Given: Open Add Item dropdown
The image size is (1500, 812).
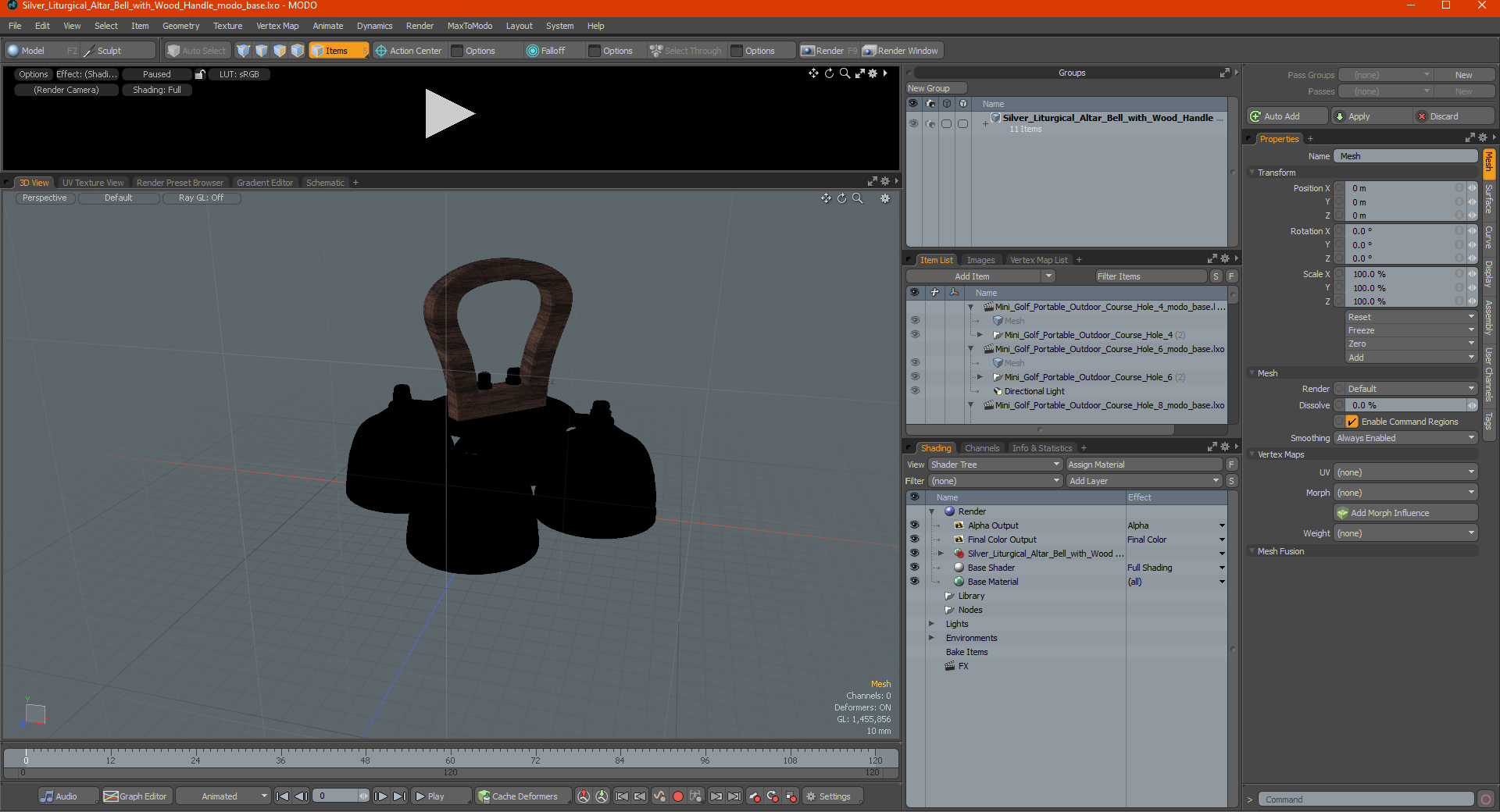Looking at the screenshot, I should [980, 276].
